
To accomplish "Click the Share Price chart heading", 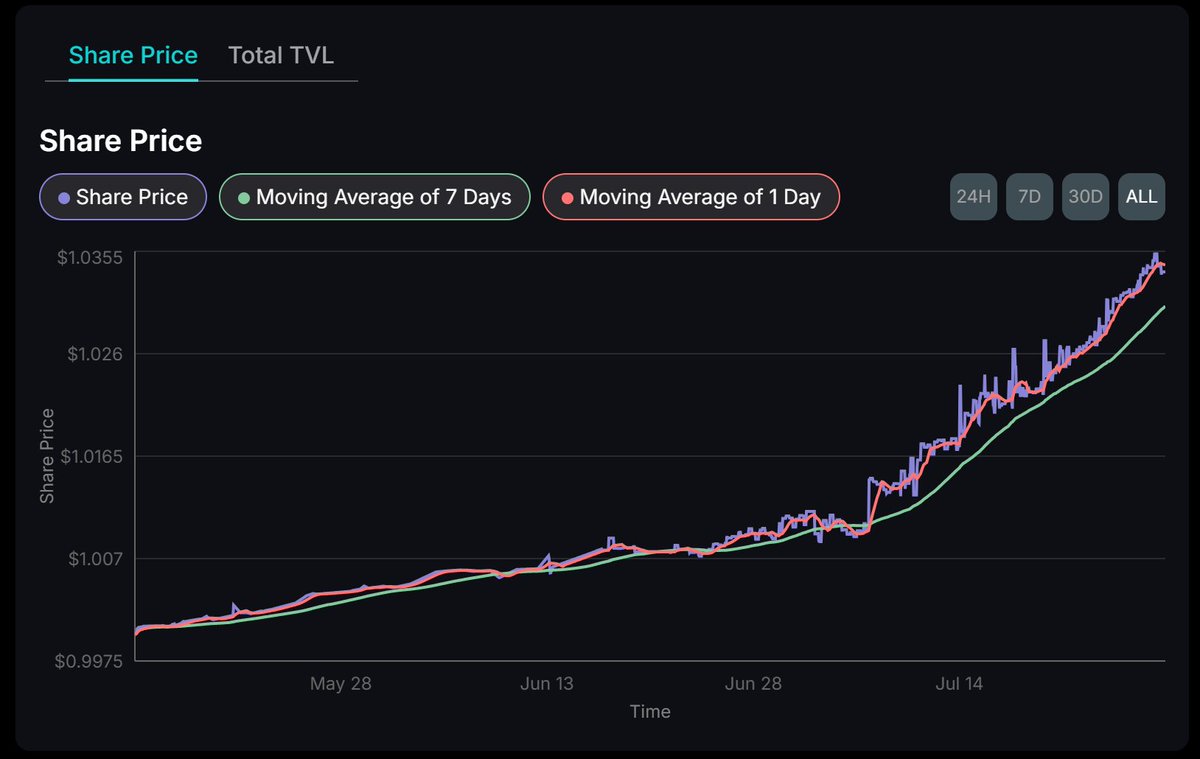I will (120, 141).
